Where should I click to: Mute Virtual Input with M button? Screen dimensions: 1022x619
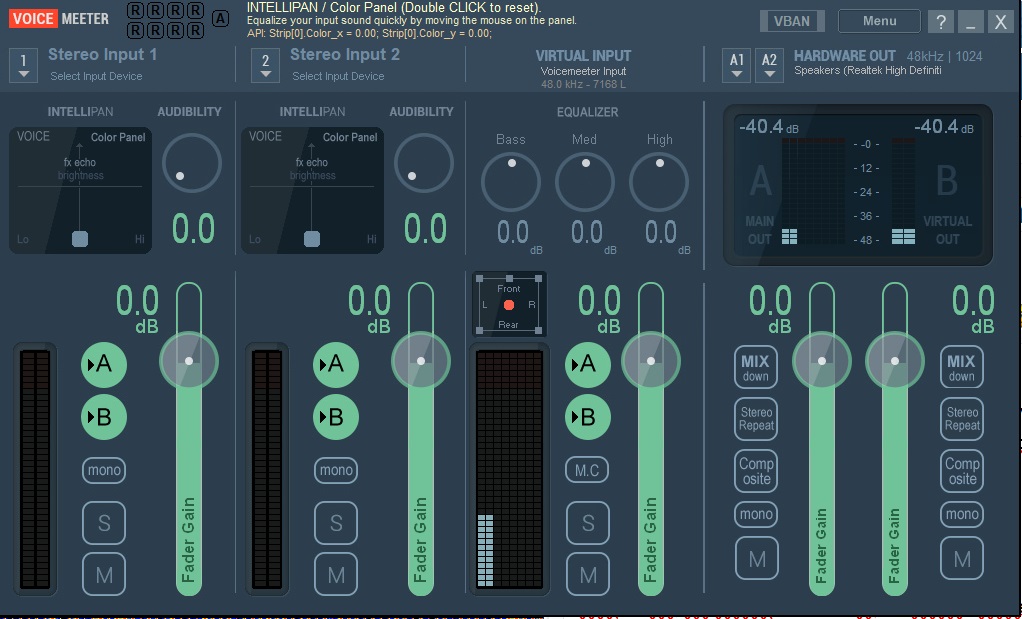[588, 575]
